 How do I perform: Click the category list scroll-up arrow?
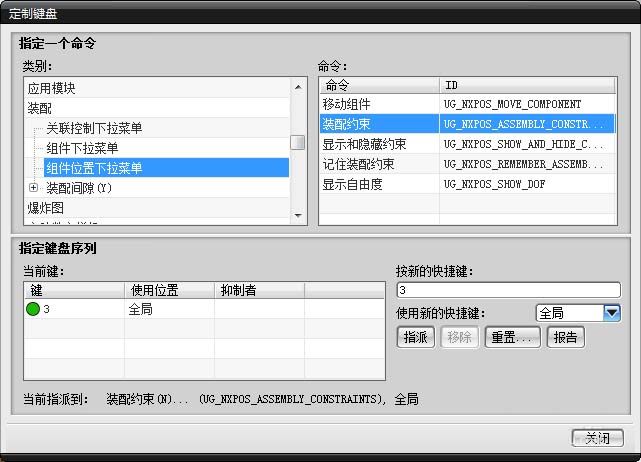click(298, 87)
